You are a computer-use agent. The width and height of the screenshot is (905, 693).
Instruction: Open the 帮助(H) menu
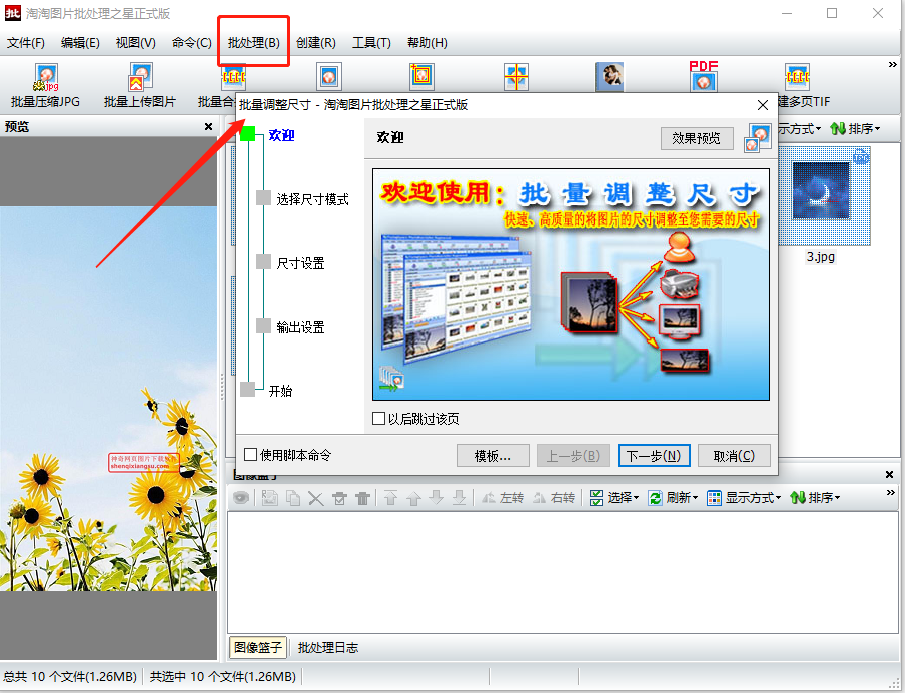pos(427,43)
